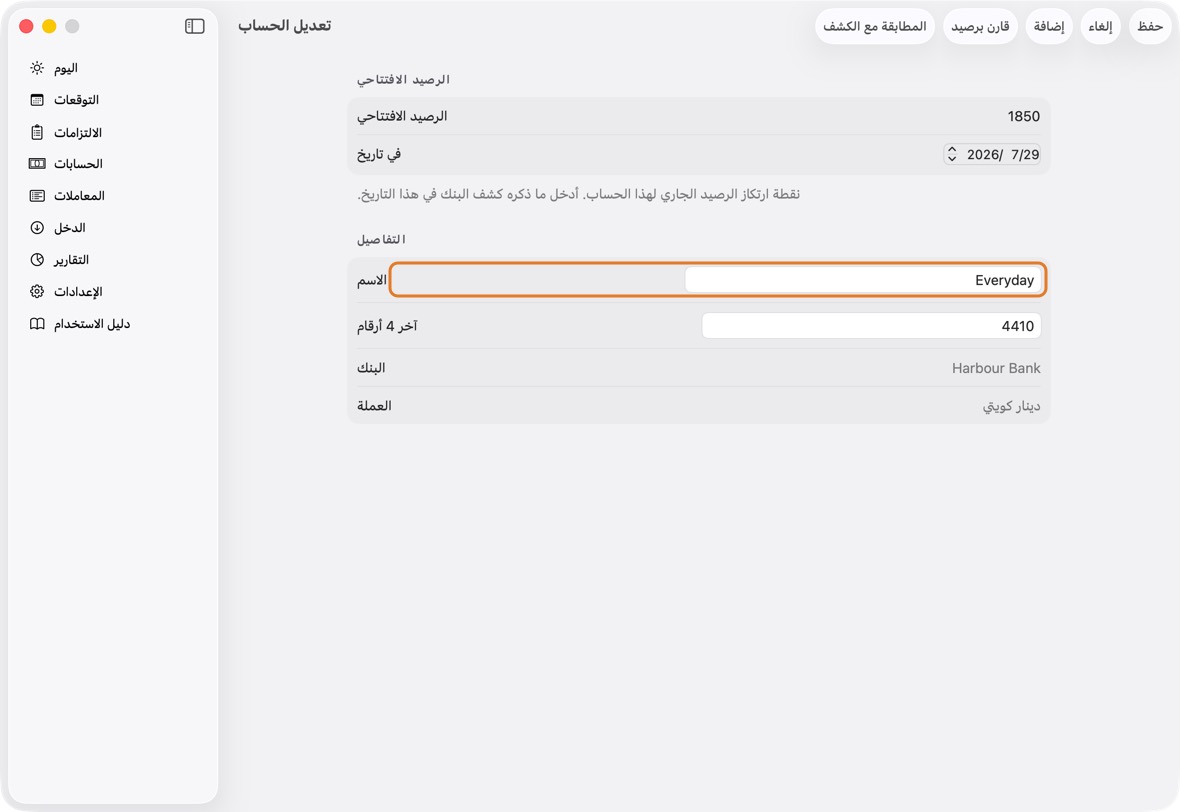
Task: Select the 7/29 part of the date
Action: (x=1025, y=154)
